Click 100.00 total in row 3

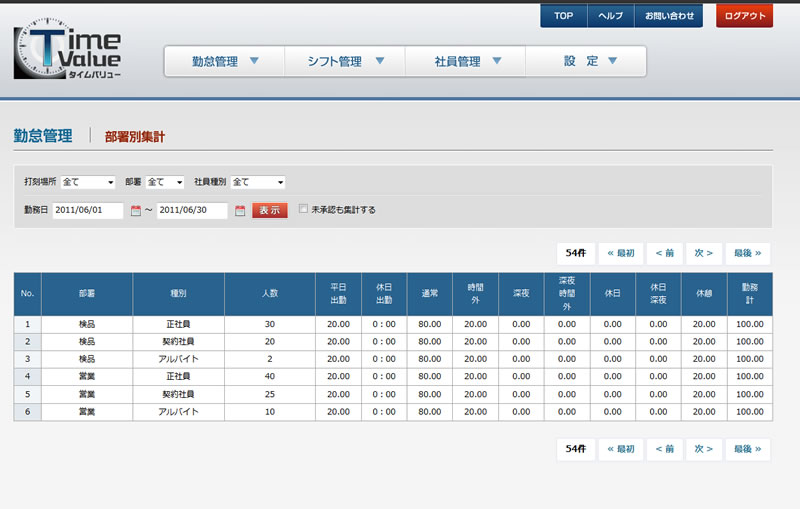click(749, 359)
